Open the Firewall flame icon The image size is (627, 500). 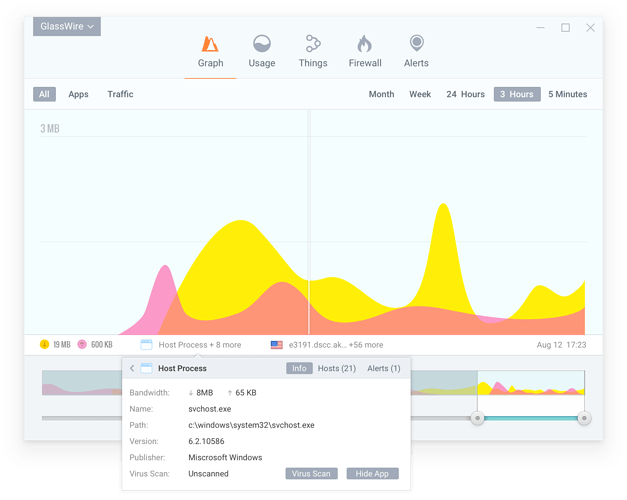pos(365,44)
